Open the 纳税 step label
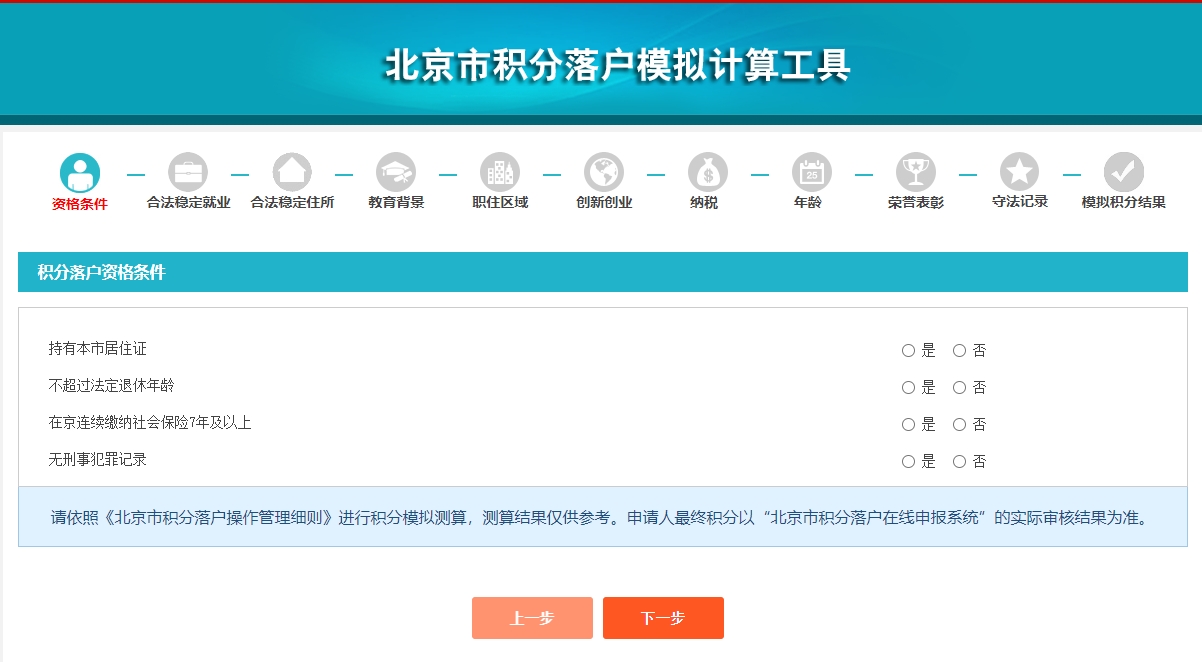Screen dimensions: 1202x662 coord(704,203)
